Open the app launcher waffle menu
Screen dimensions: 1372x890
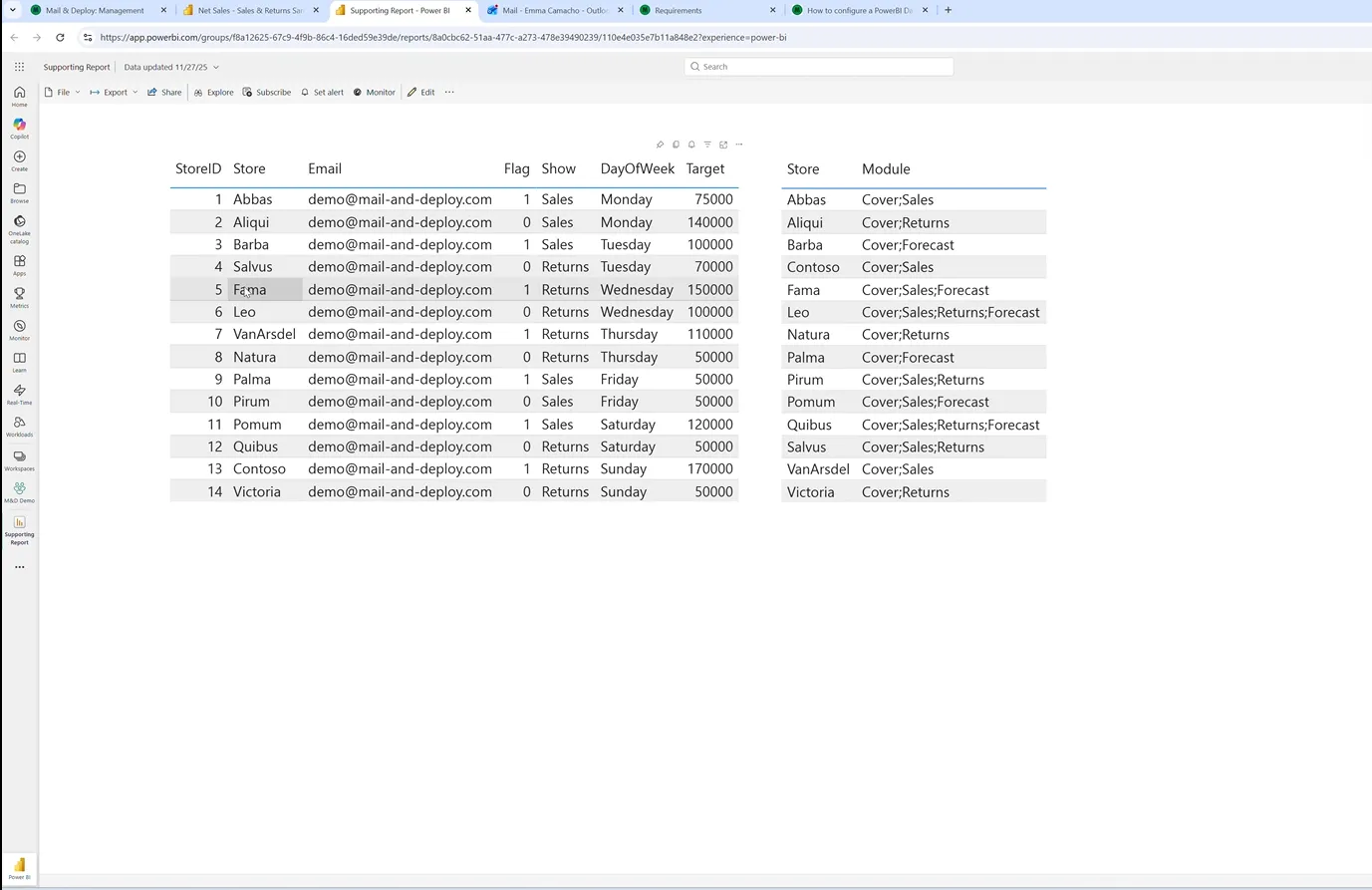click(19, 67)
